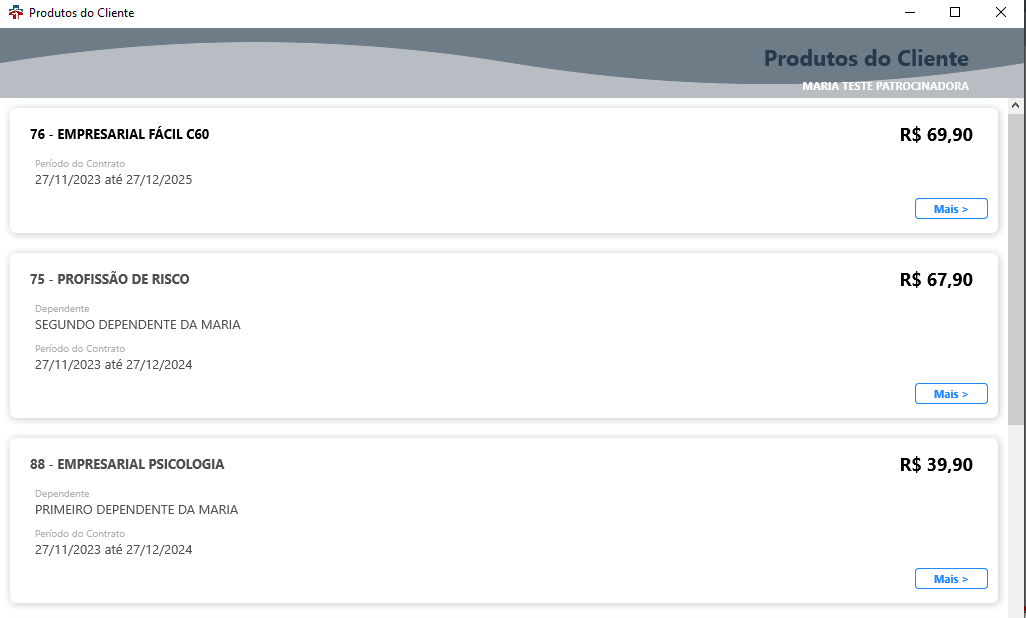Image resolution: width=1026 pixels, height=618 pixels.
Task: Click the R$ 67,90 price
Action: (x=936, y=280)
